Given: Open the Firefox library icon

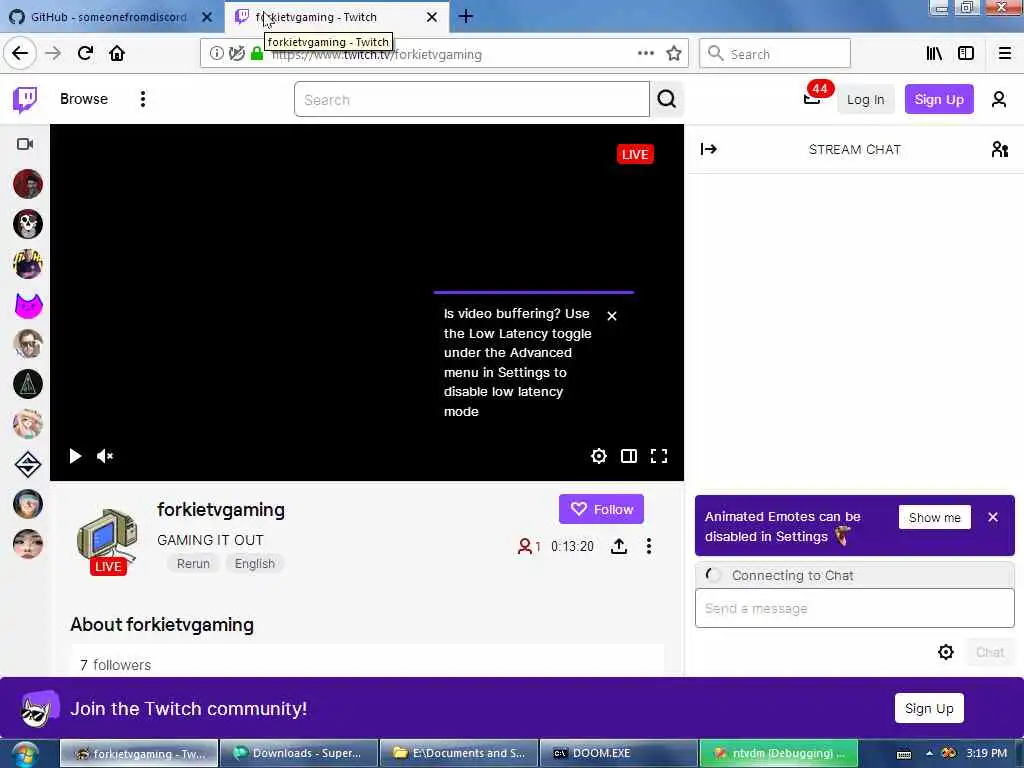Looking at the screenshot, I should click(x=934, y=54).
